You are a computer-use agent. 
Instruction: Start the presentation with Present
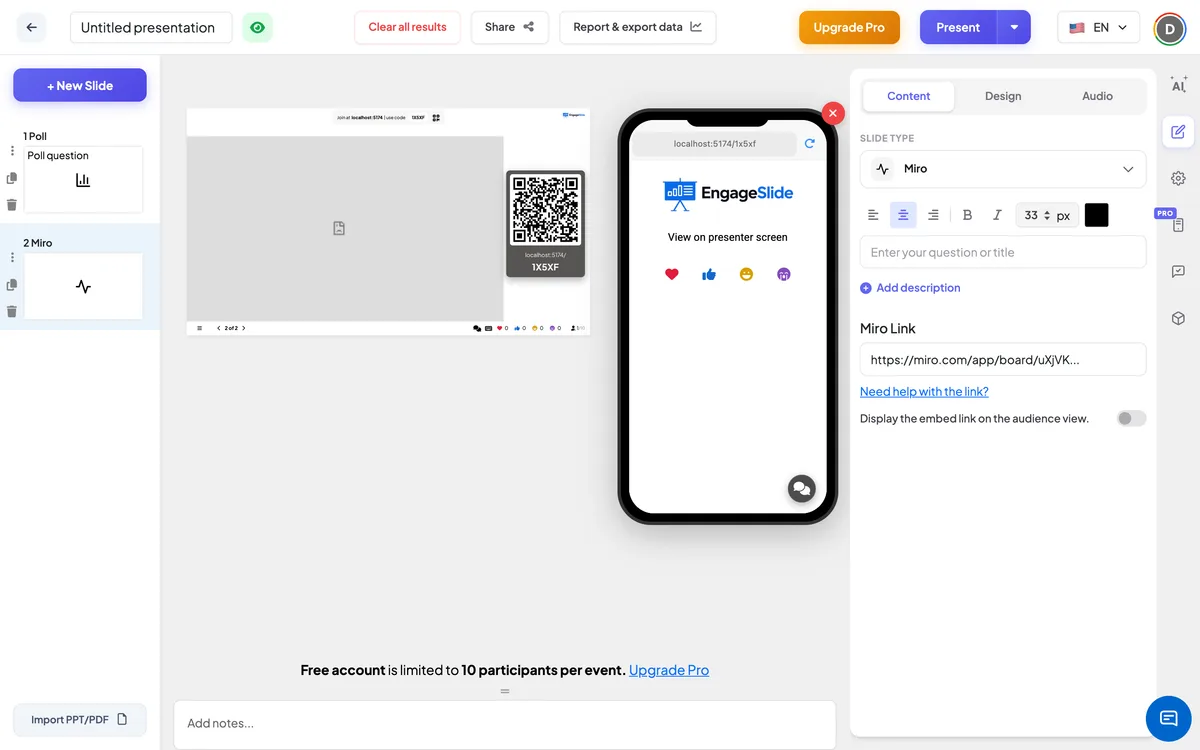(x=958, y=27)
